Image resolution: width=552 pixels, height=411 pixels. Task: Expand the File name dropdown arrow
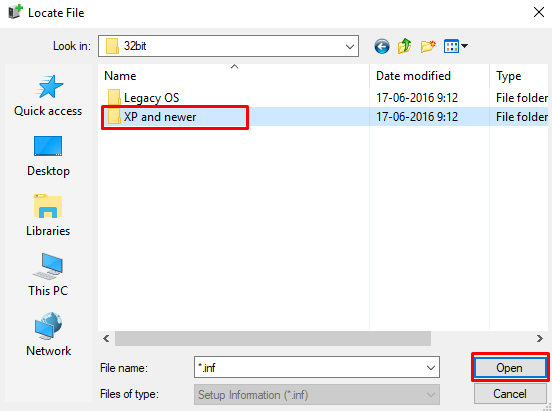pos(431,368)
